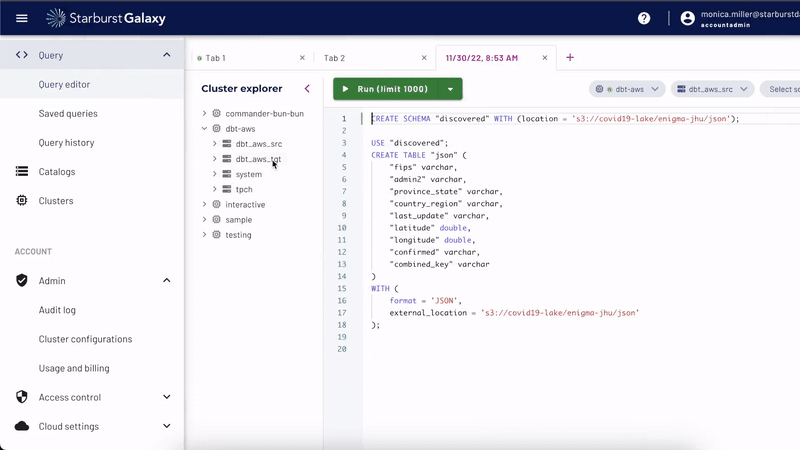Click the Admin shield check icon
This screenshot has height=450, width=800.
pos(21,280)
